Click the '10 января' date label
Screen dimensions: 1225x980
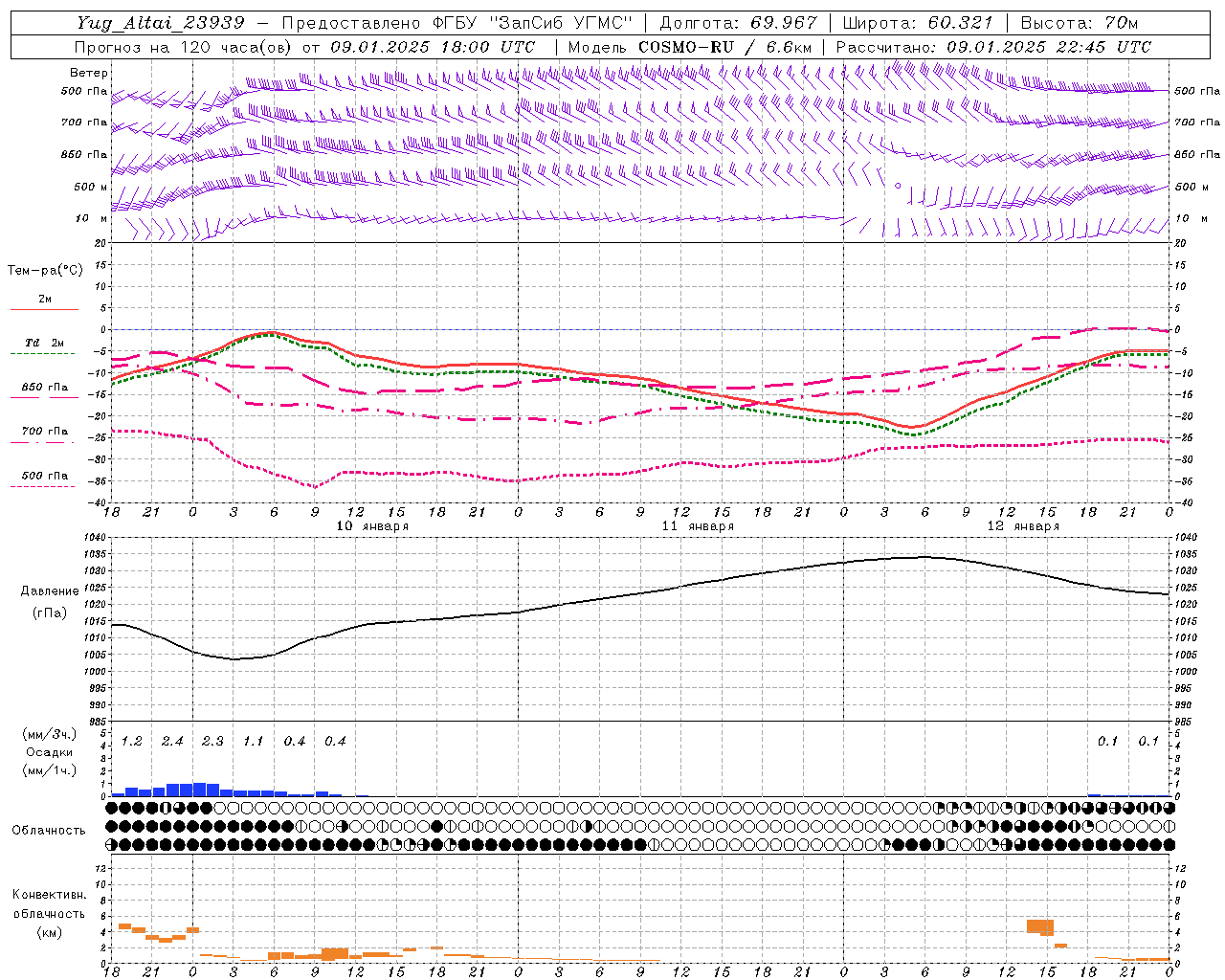tap(372, 526)
